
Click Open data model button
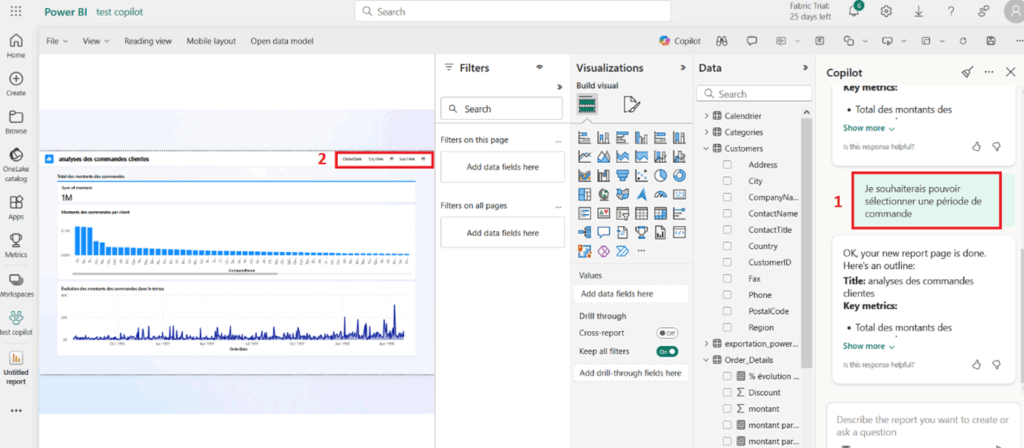click(x=281, y=41)
